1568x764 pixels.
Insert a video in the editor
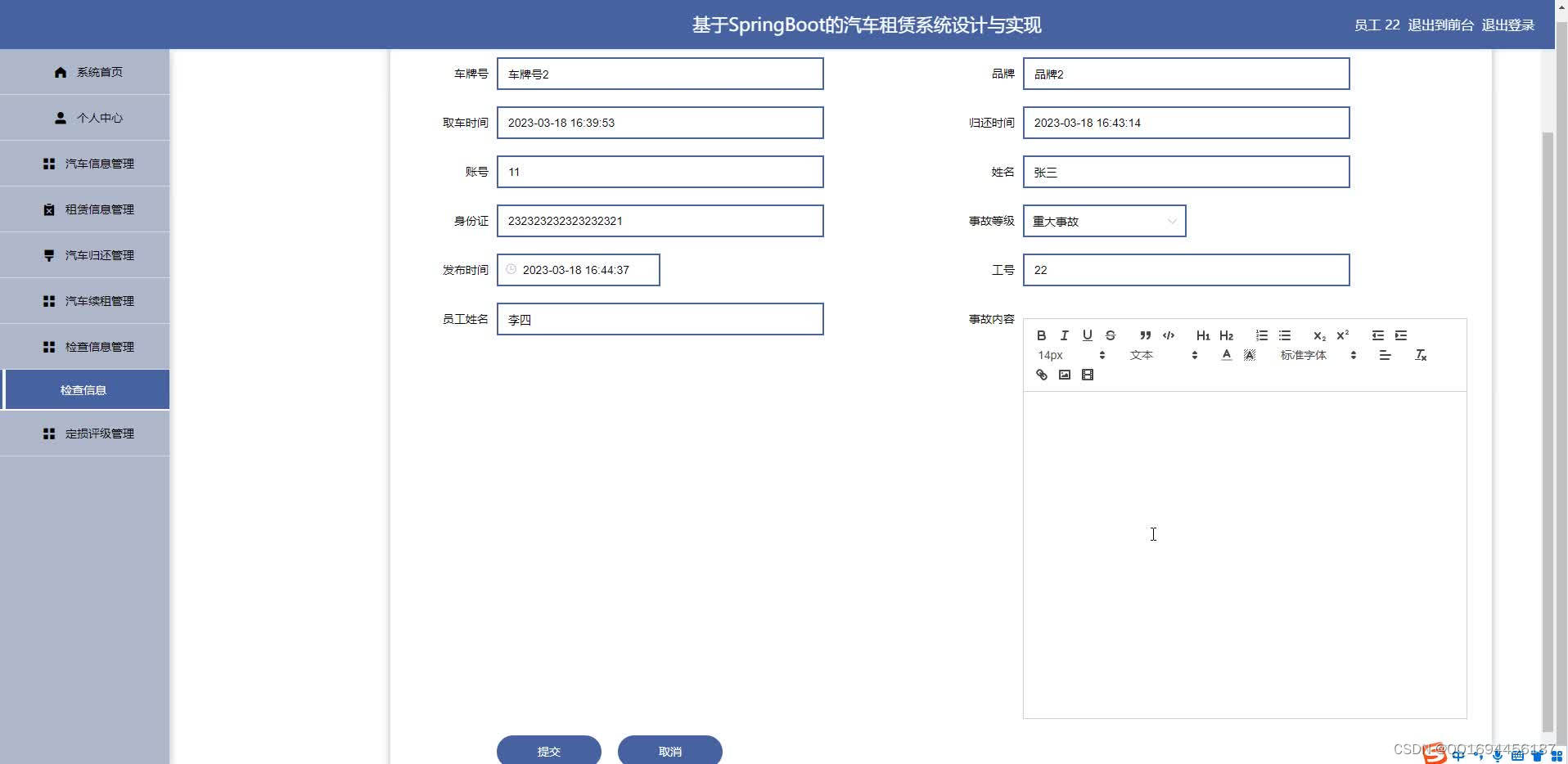point(1087,375)
